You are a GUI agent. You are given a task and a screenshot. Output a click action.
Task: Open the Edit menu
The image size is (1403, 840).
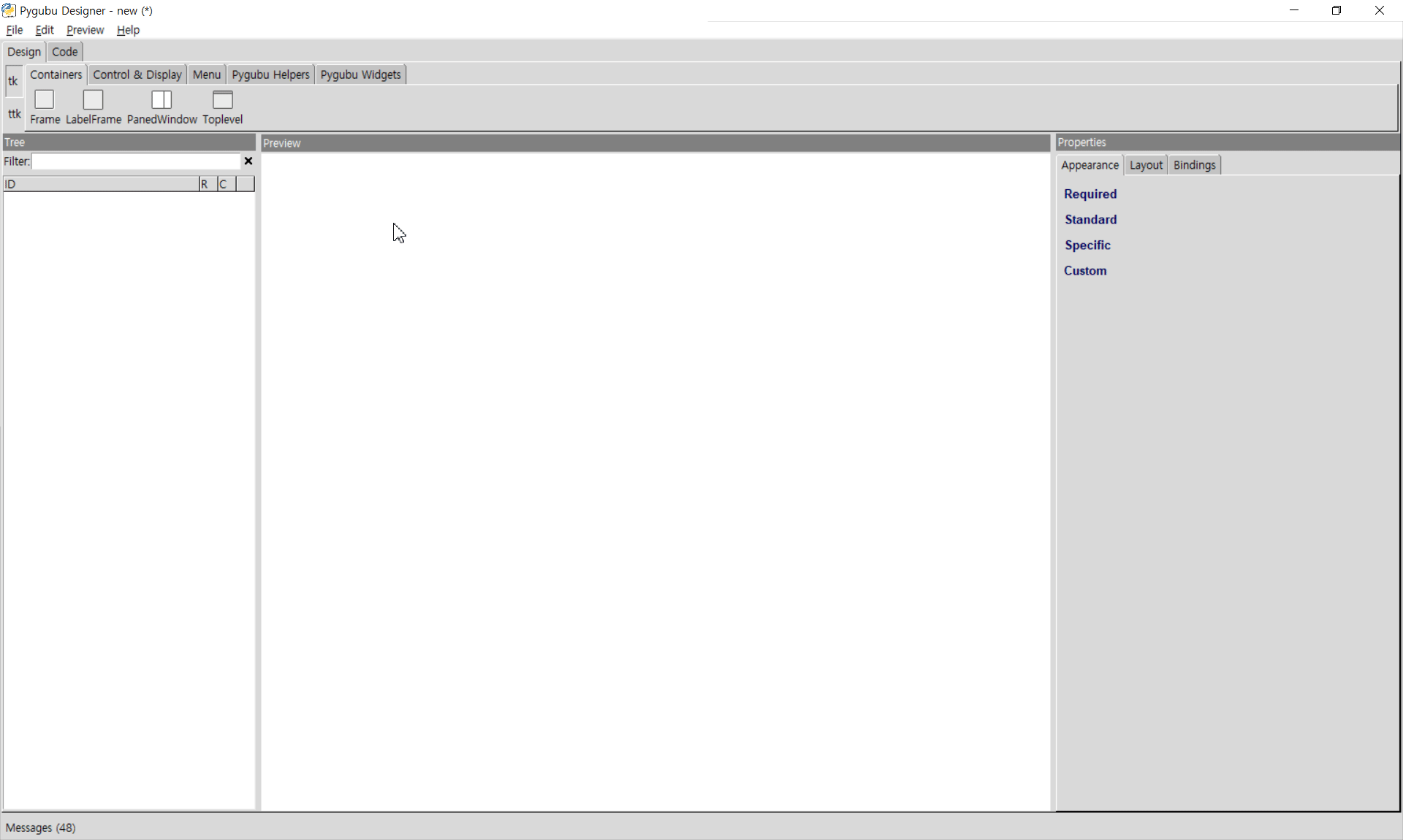click(45, 30)
